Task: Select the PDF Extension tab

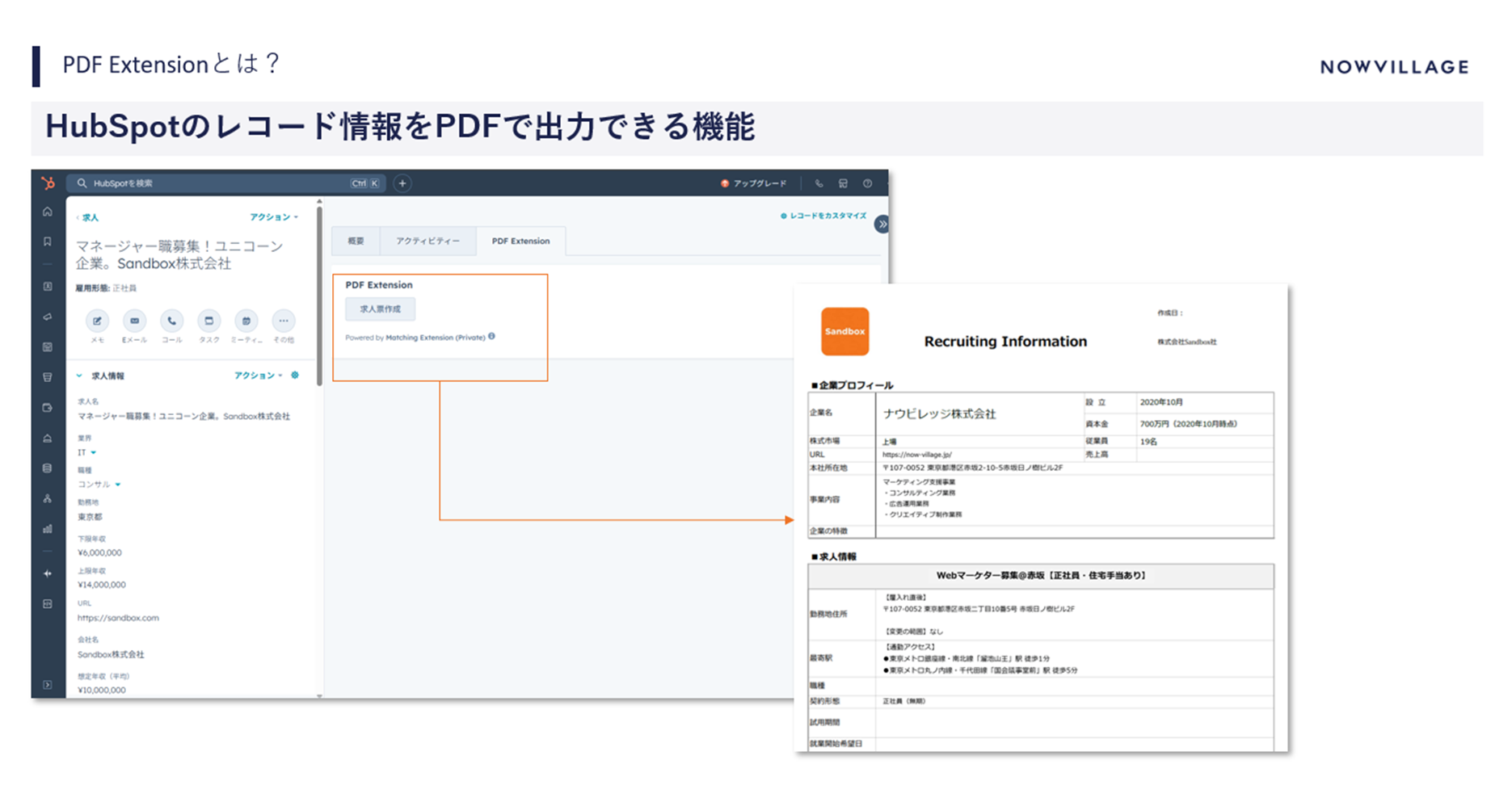Action: tap(520, 241)
